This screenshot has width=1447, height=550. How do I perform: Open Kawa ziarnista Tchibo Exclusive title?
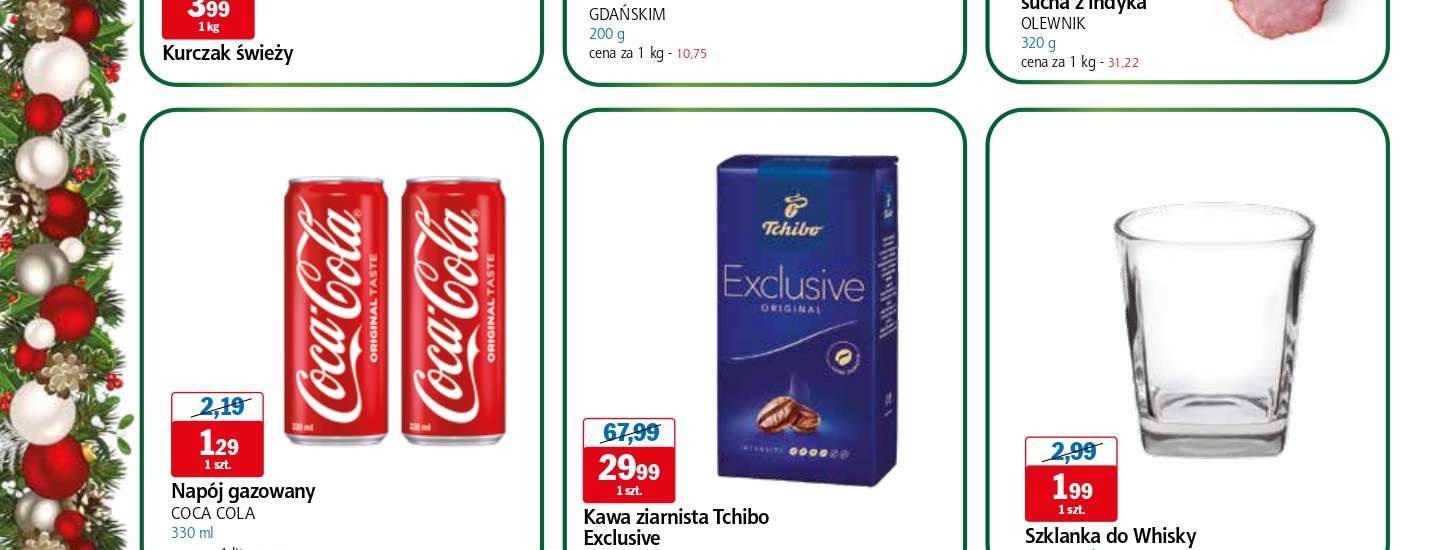676,527
